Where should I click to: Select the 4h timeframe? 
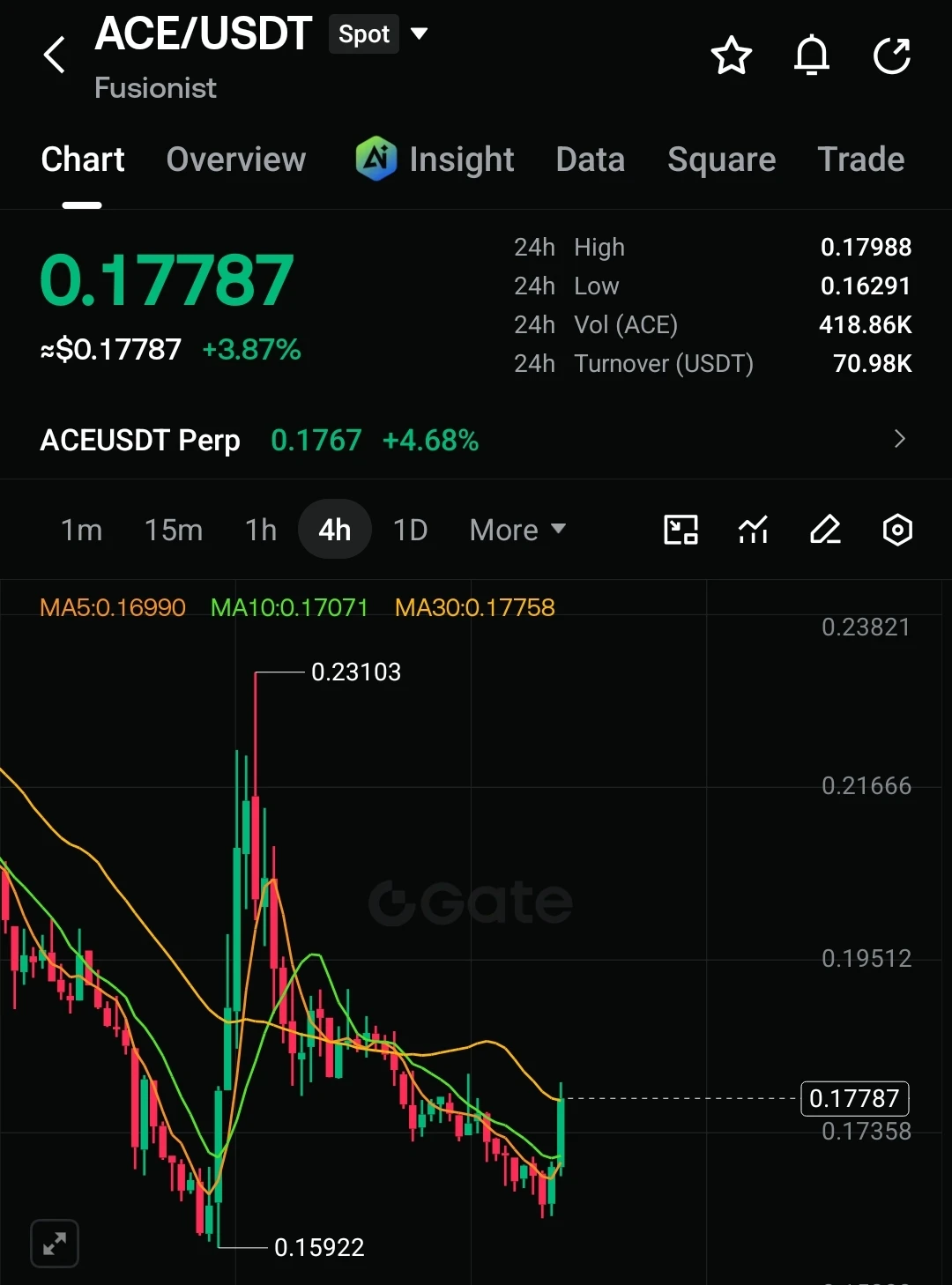pyautogui.click(x=335, y=530)
